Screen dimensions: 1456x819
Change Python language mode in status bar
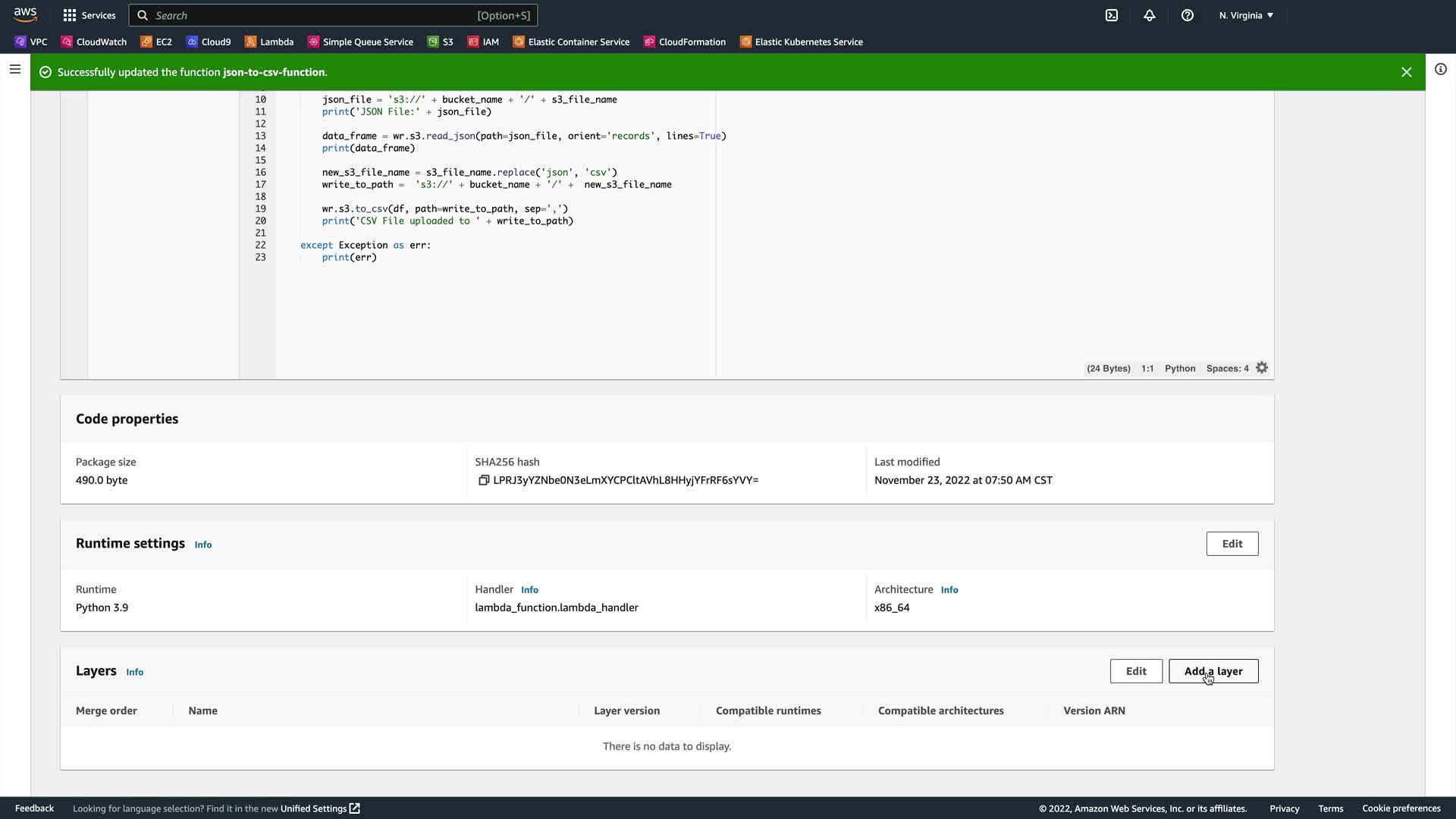pyautogui.click(x=1180, y=369)
